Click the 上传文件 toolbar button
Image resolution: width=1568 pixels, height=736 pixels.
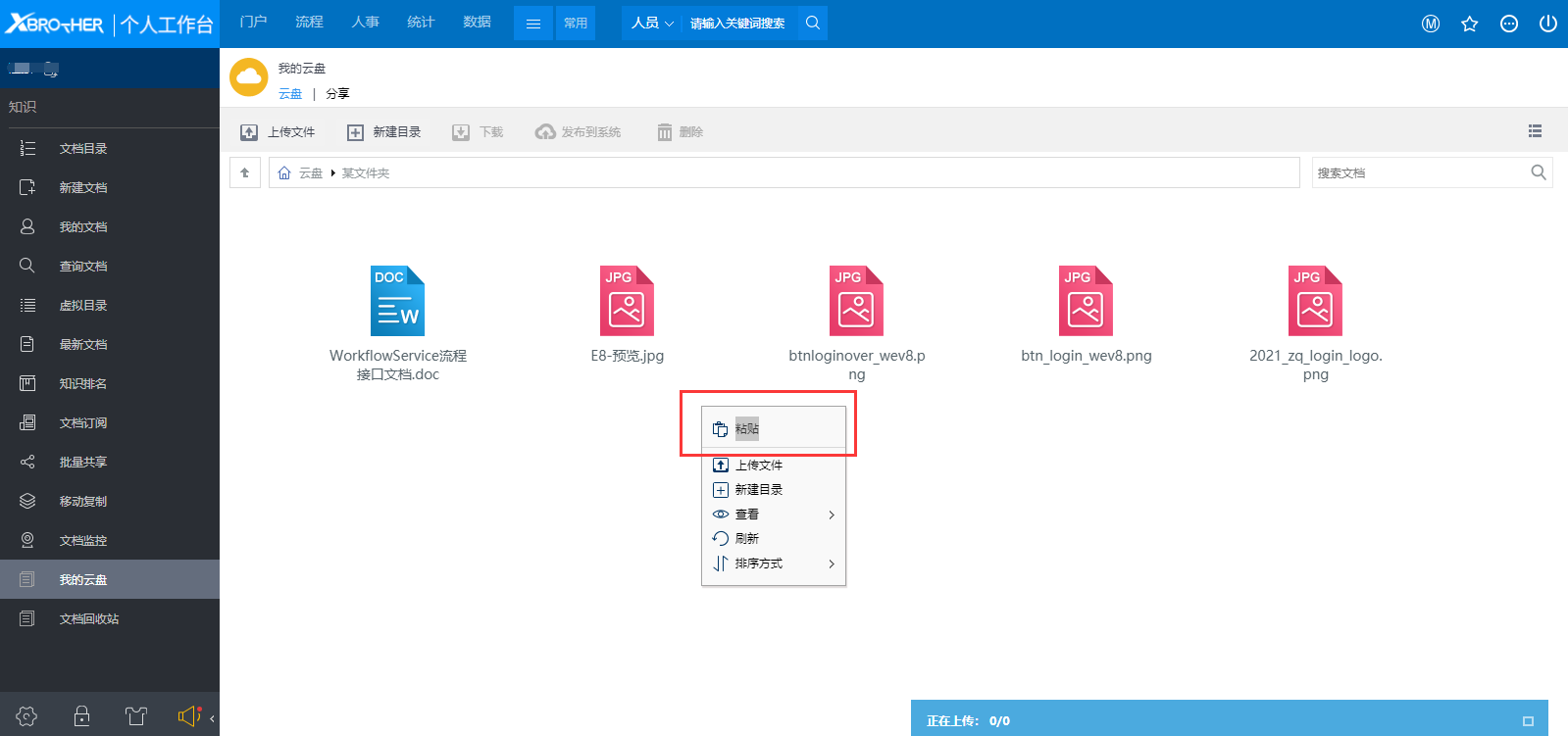tap(278, 132)
